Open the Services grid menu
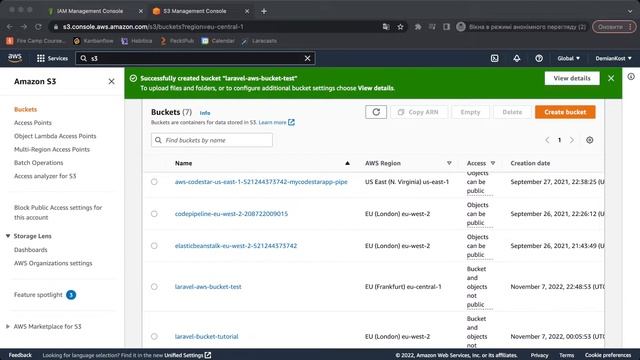This screenshot has height=360, width=640. pos(52,58)
